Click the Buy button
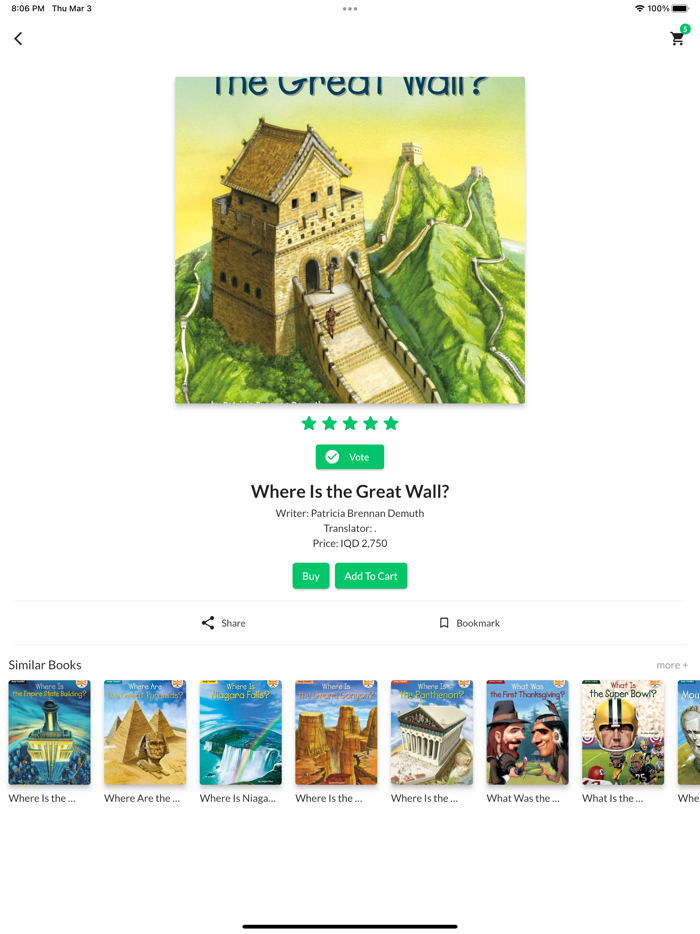The width and height of the screenshot is (700, 934). tap(311, 576)
